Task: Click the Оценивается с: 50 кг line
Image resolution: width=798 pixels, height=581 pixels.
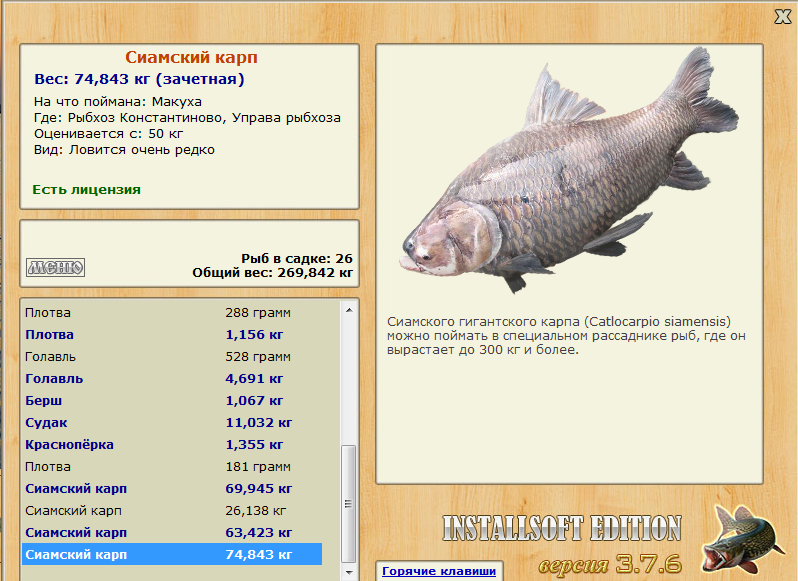Action: pos(108,134)
